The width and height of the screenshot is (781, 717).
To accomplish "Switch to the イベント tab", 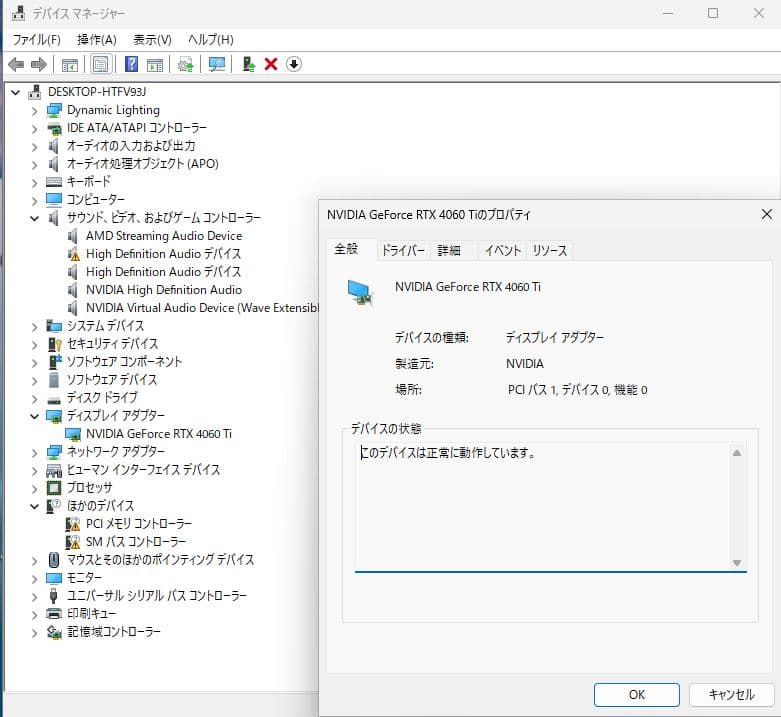I will coord(503,250).
